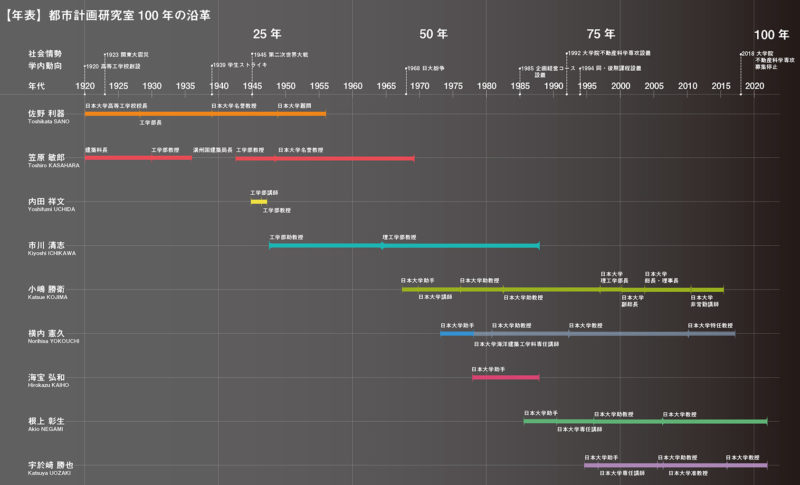Click Norihisa YOKOUCHI's blue-gray timeline bar

point(588,333)
